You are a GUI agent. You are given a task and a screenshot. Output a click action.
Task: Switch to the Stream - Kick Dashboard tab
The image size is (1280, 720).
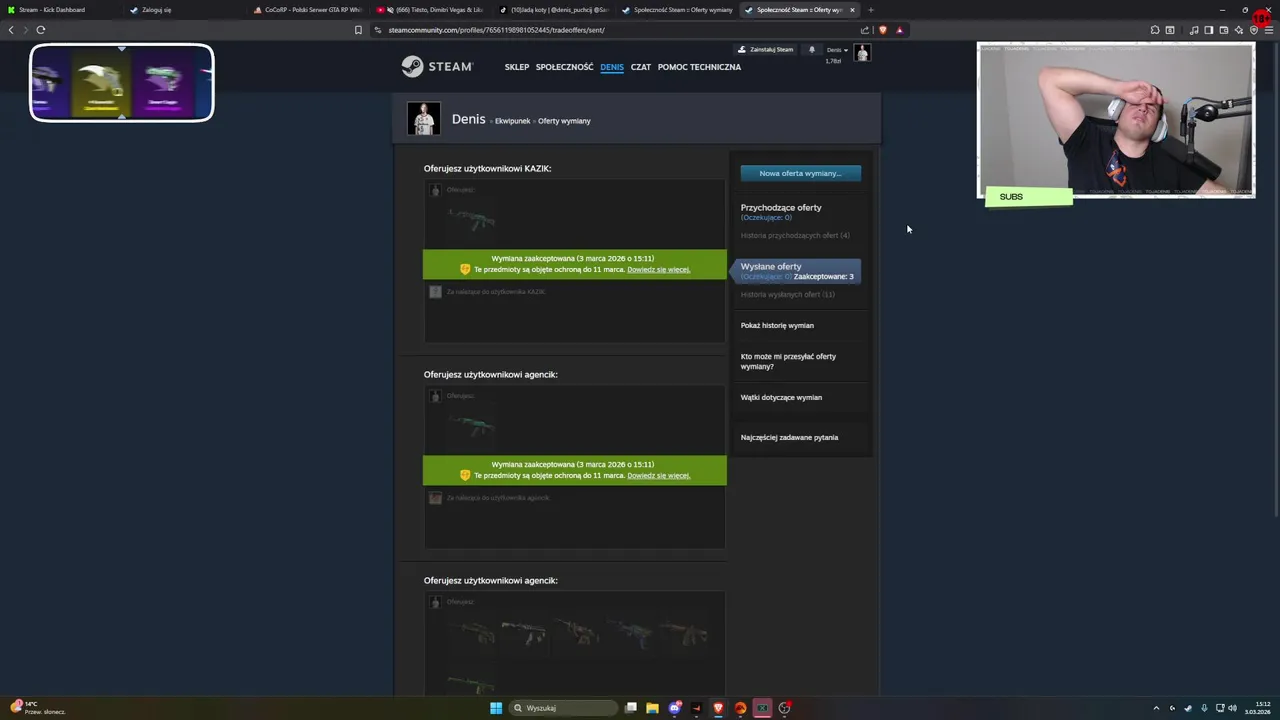point(60,10)
